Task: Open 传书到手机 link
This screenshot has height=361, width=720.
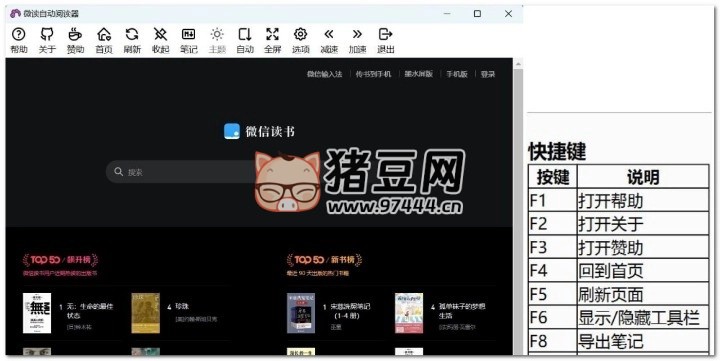Action: [x=373, y=74]
